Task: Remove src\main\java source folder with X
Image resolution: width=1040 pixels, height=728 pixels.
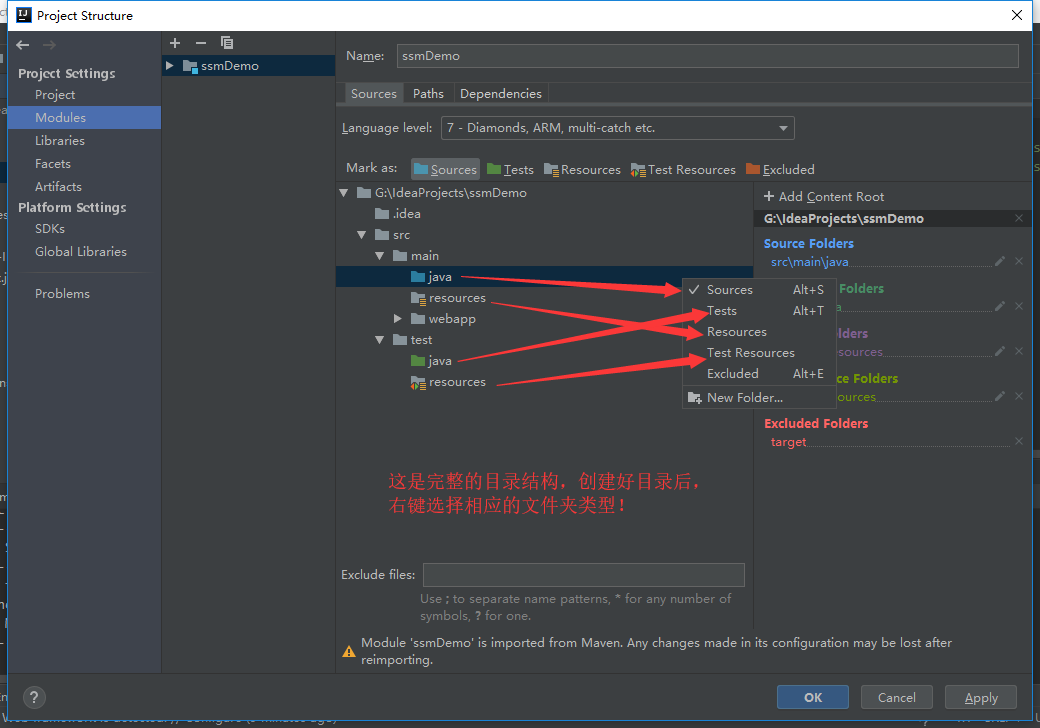Action: coord(1019,261)
